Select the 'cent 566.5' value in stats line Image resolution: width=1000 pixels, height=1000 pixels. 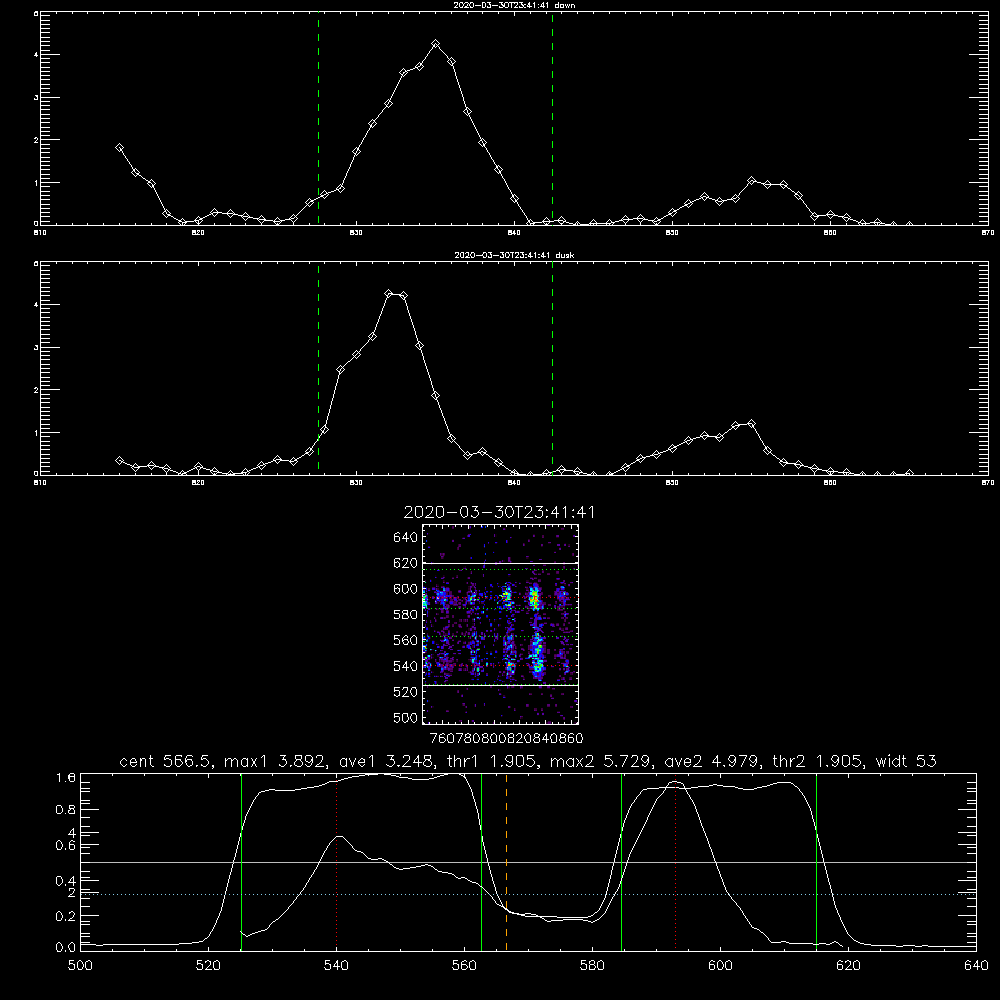[166, 761]
